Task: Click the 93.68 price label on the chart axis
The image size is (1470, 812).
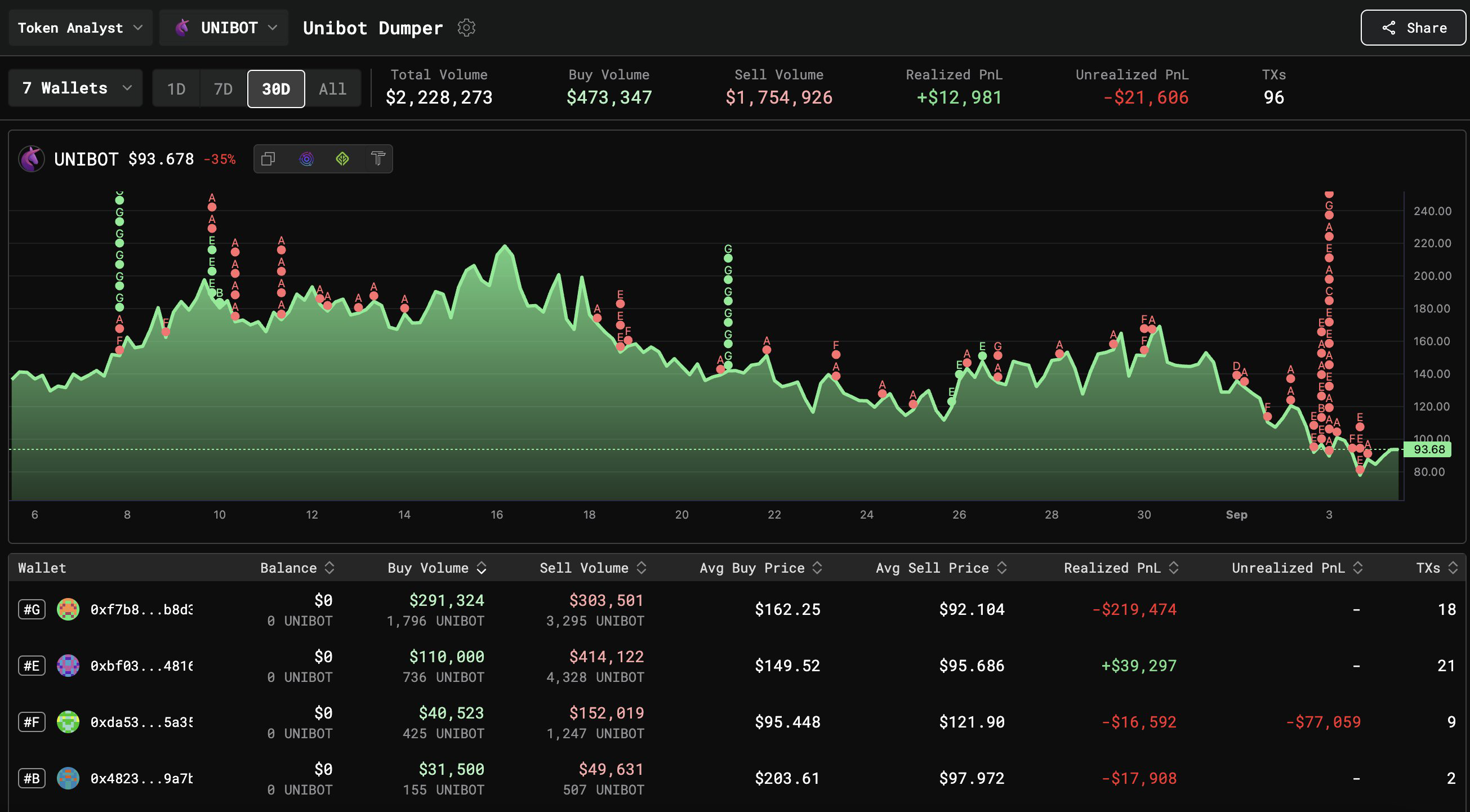Action: point(1428,449)
